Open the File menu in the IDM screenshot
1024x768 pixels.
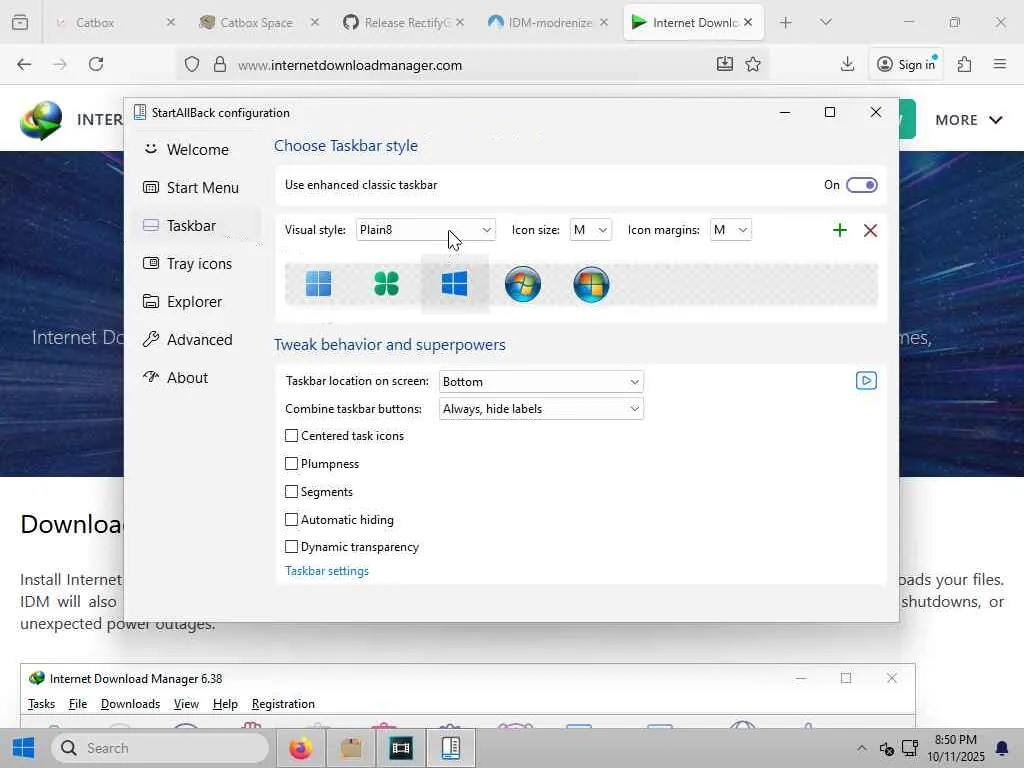point(78,704)
